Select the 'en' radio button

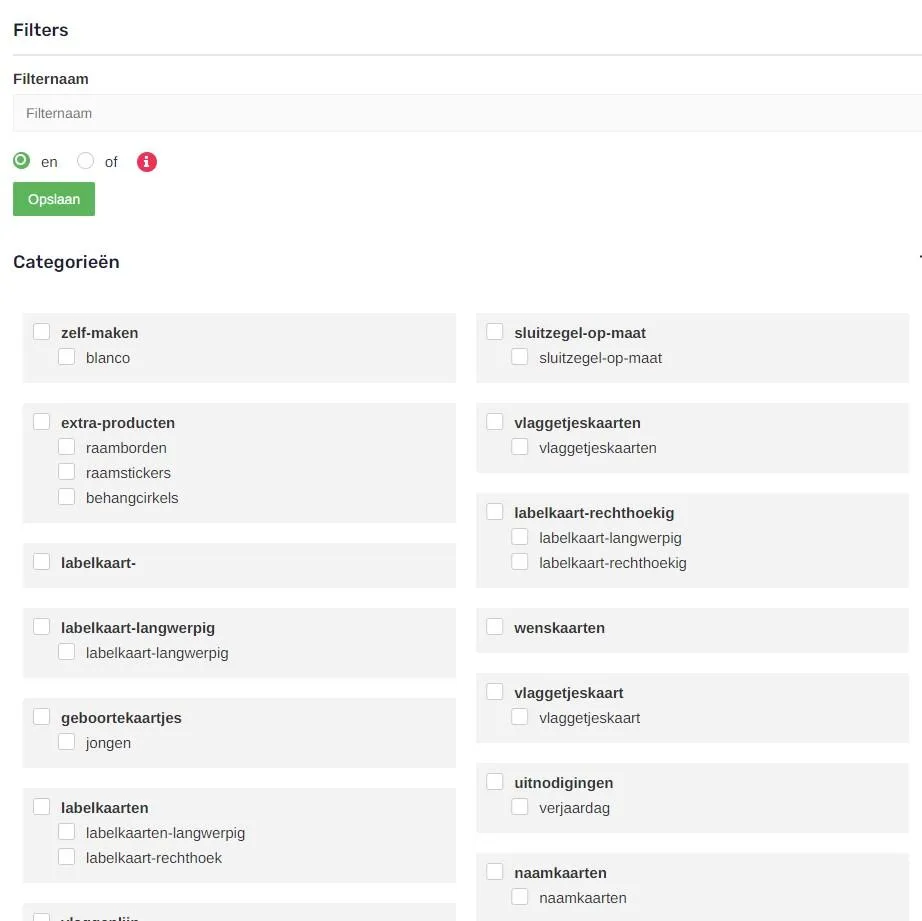21,161
